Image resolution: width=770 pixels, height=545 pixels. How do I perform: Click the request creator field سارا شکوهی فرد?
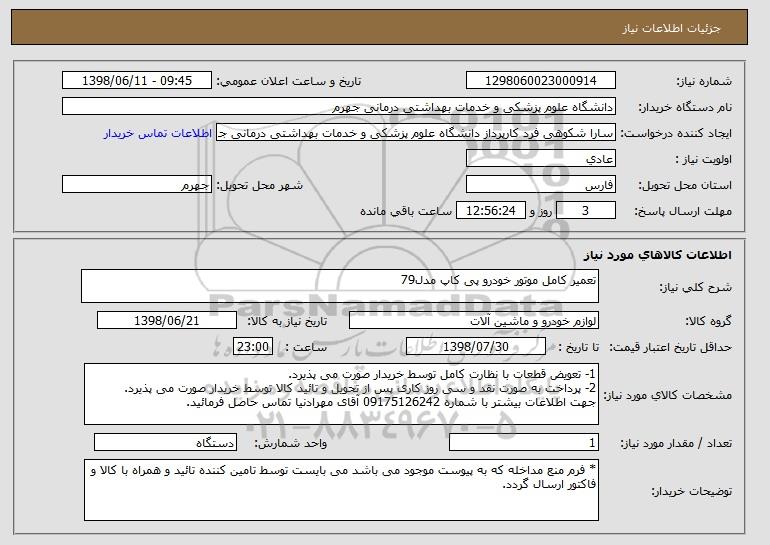tap(416, 133)
